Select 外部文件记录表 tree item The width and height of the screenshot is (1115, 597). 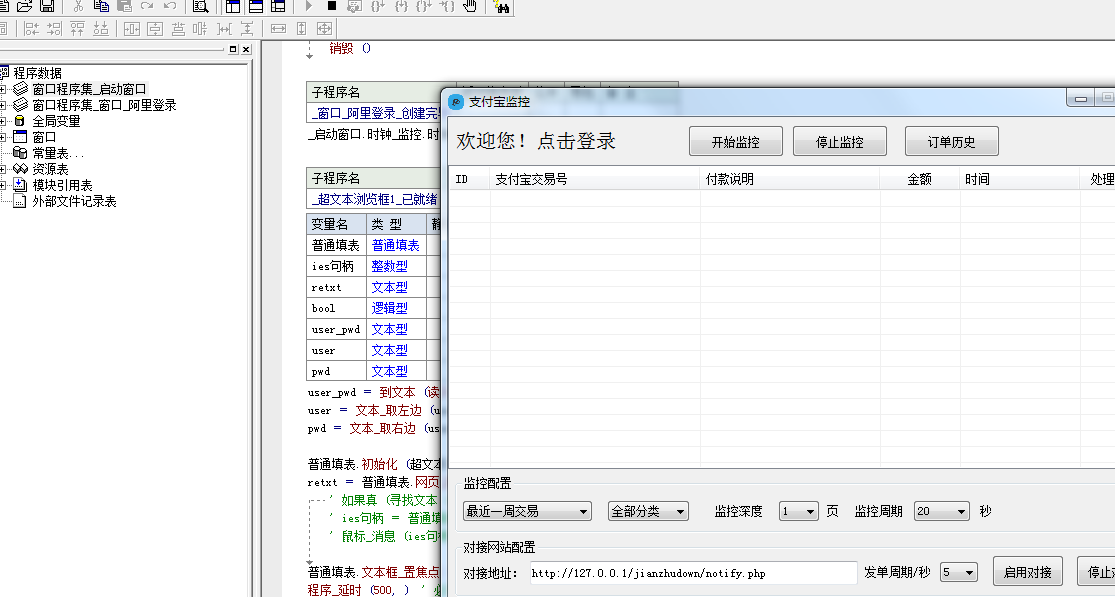(75, 201)
